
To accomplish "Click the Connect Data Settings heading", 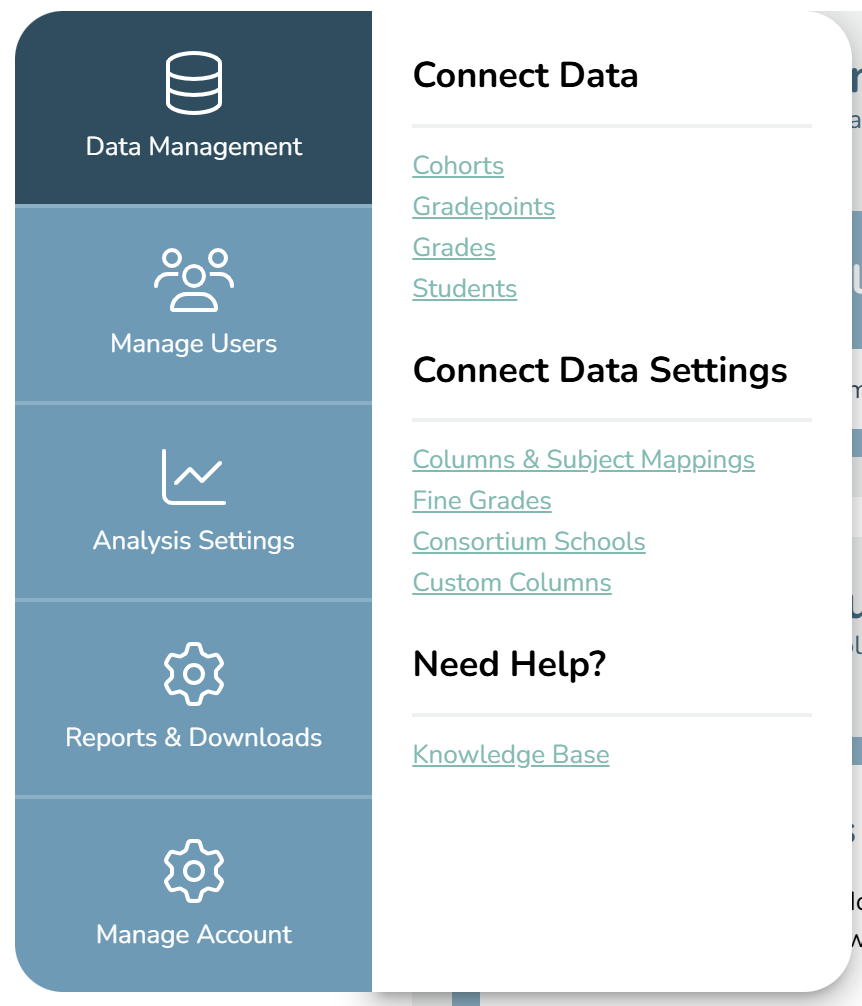I will coord(600,370).
